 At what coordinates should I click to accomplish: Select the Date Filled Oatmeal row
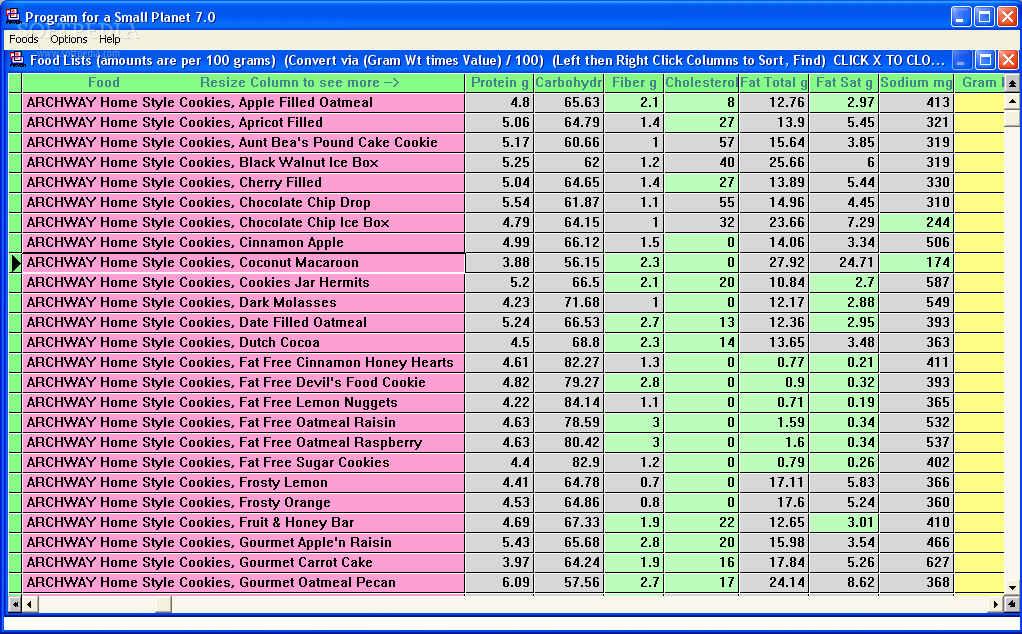click(244, 323)
